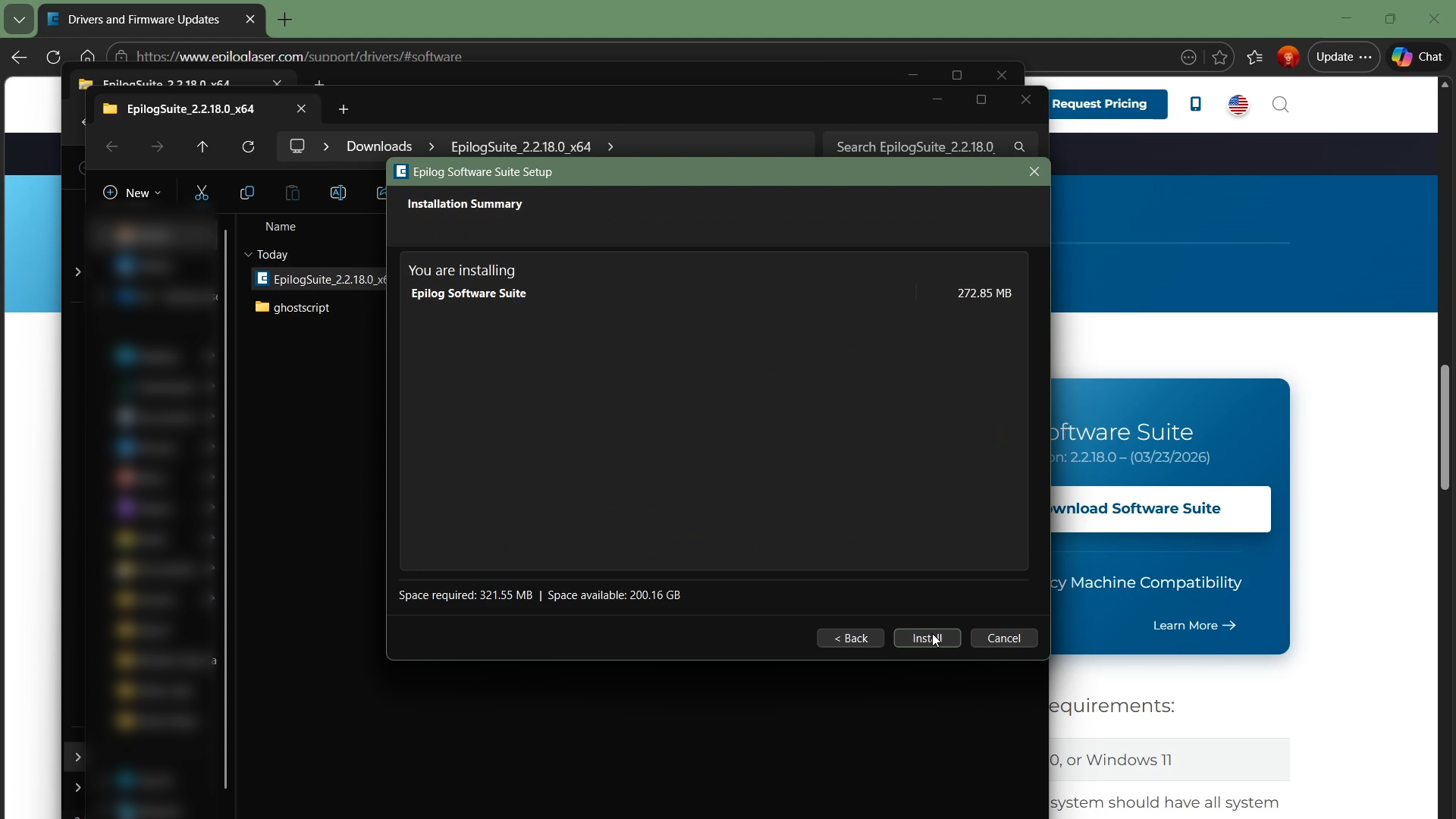This screenshot has height=819, width=1456.
Task: Click the browser favorites star icon
Action: coord(1220,58)
